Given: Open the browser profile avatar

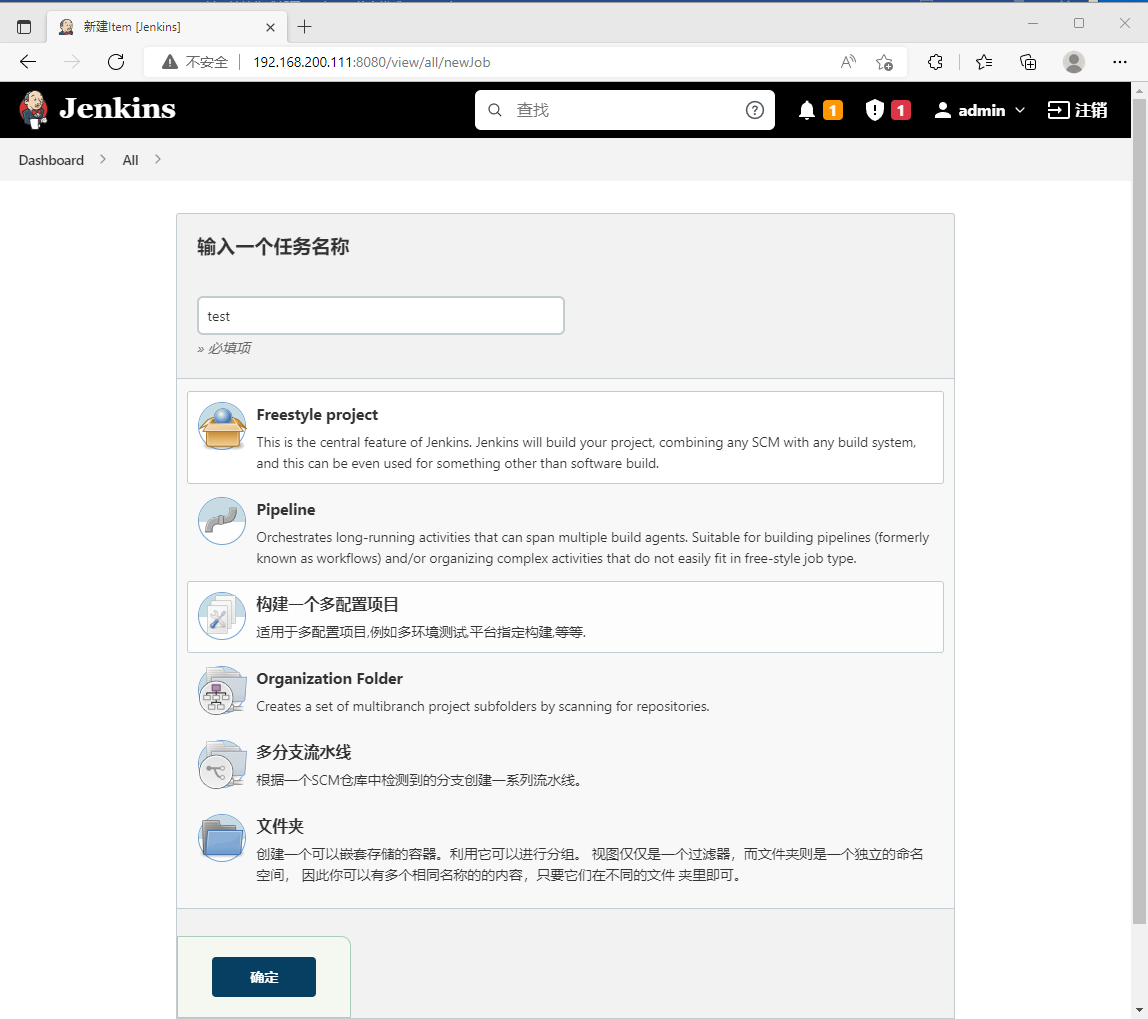Looking at the screenshot, I should (x=1073, y=62).
